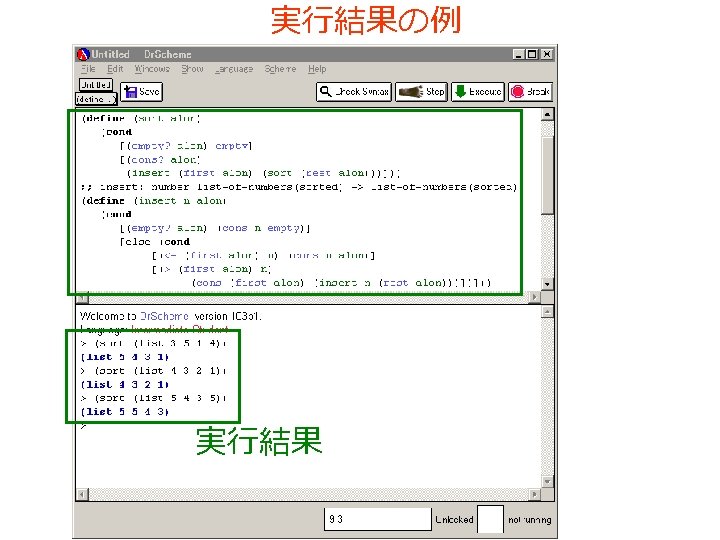The height and width of the screenshot is (540, 720).
Task: Click right arrow of interactions horizontal scrollbar
Action: click(534, 495)
